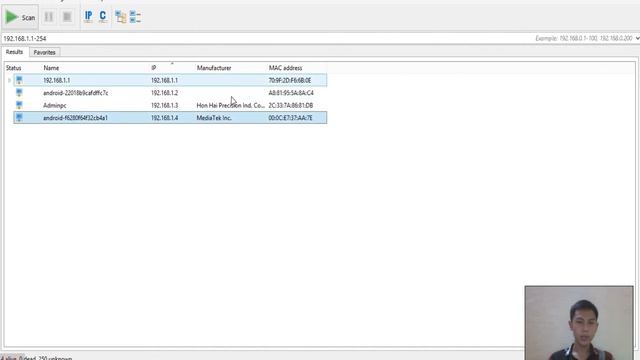Click IP cell 192.168.1.2
The width and height of the screenshot is (640, 360).
(x=164, y=93)
